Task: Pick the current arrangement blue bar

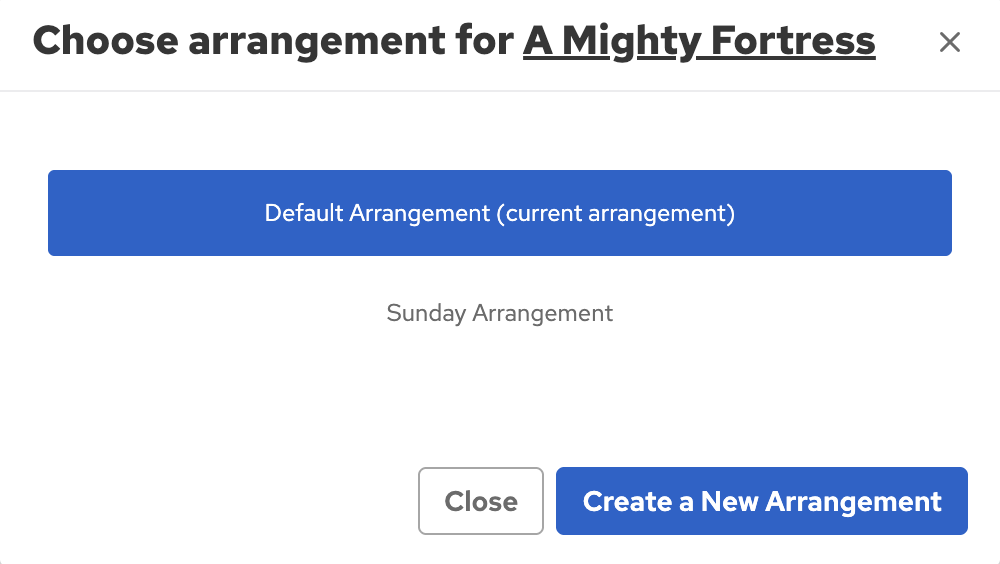Action: 500,213
